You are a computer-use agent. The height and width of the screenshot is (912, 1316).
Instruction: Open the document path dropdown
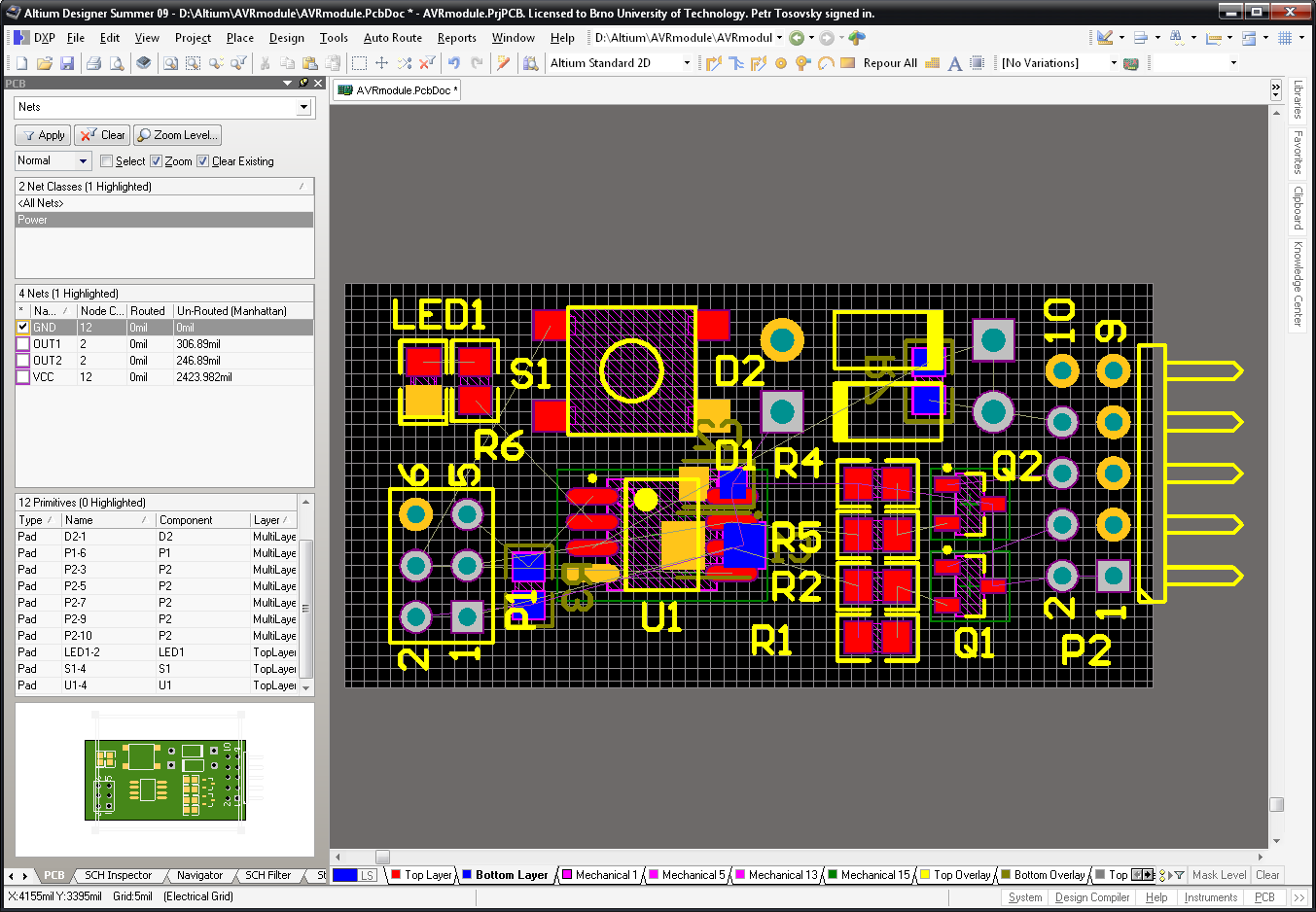coord(779,38)
